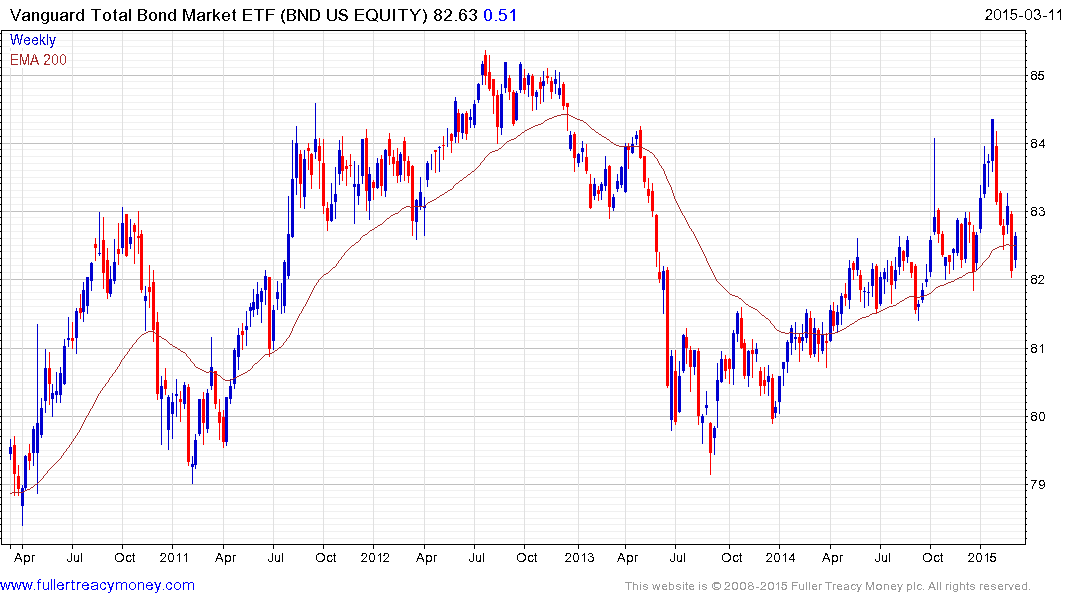Click the 85 price axis label
The height and width of the screenshot is (600, 1075).
(x=1038, y=76)
